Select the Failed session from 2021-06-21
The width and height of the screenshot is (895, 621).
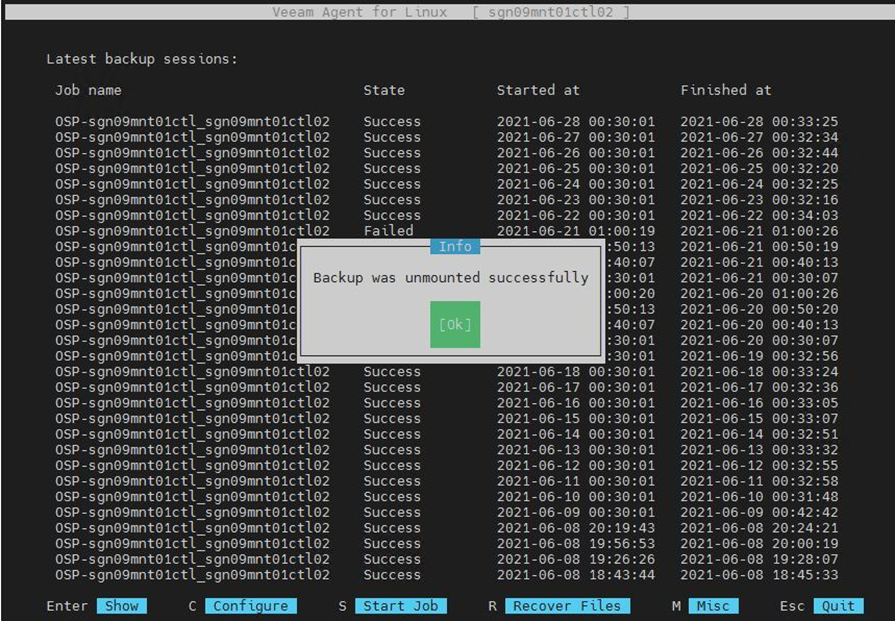click(x=388, y=231)
